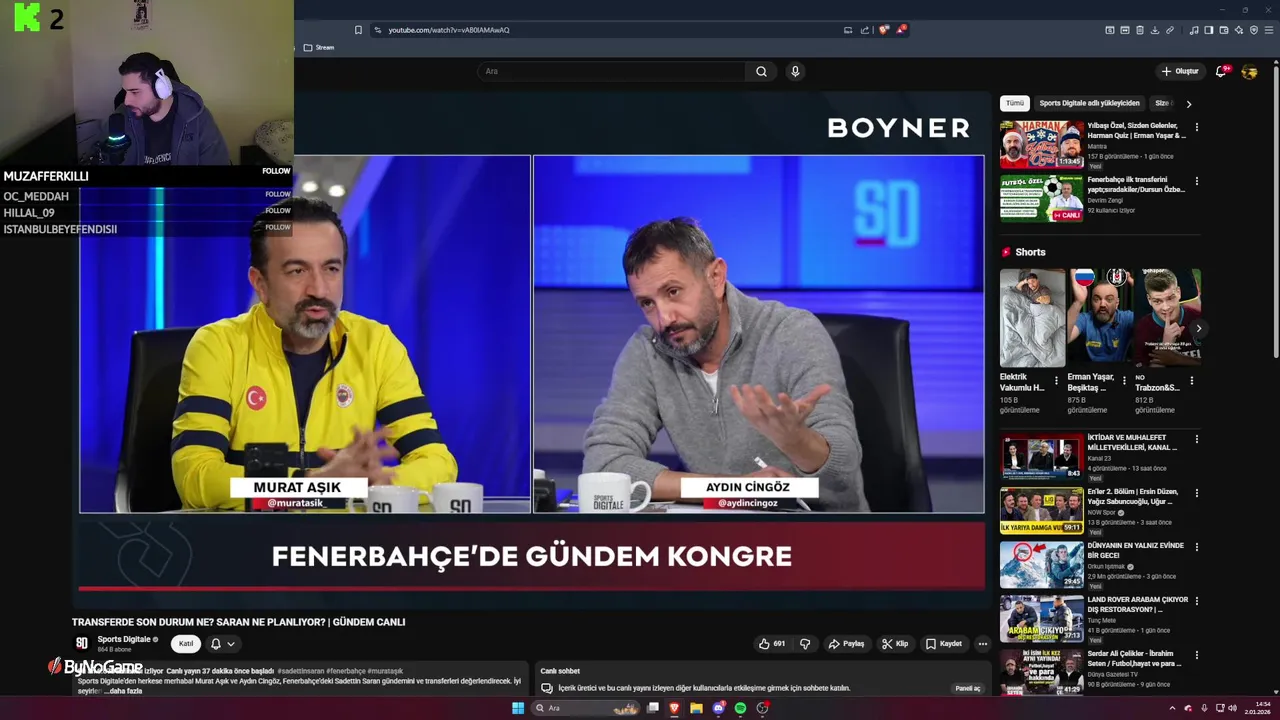Open the browser downloads icon
Image resolution: width=1280 pixels, height=720 pixels.
pos(1155,30)
